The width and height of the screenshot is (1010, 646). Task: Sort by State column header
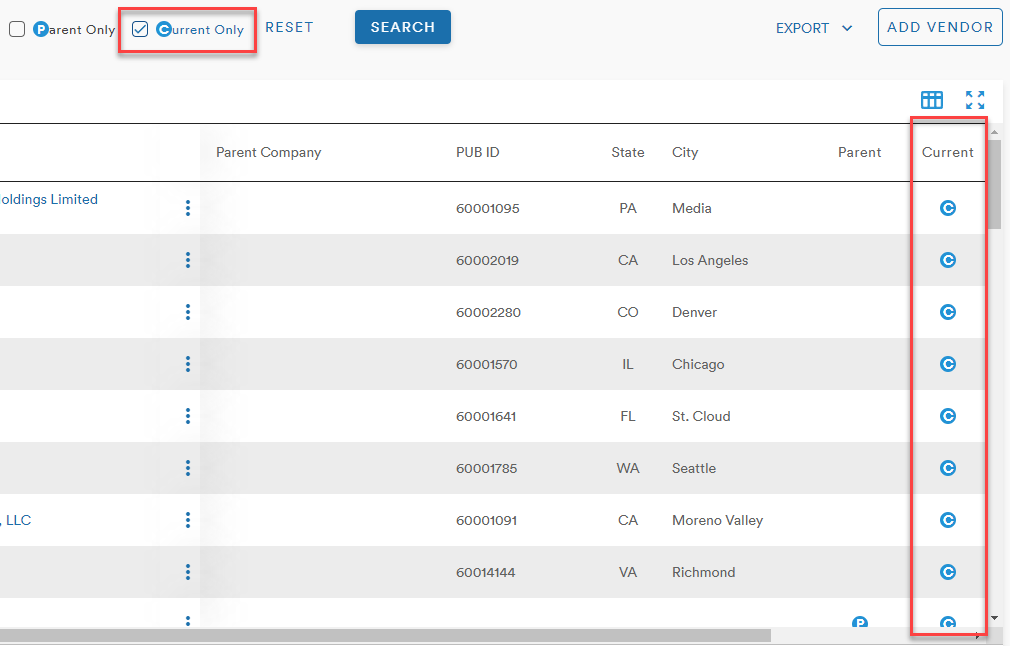point(628,153)
